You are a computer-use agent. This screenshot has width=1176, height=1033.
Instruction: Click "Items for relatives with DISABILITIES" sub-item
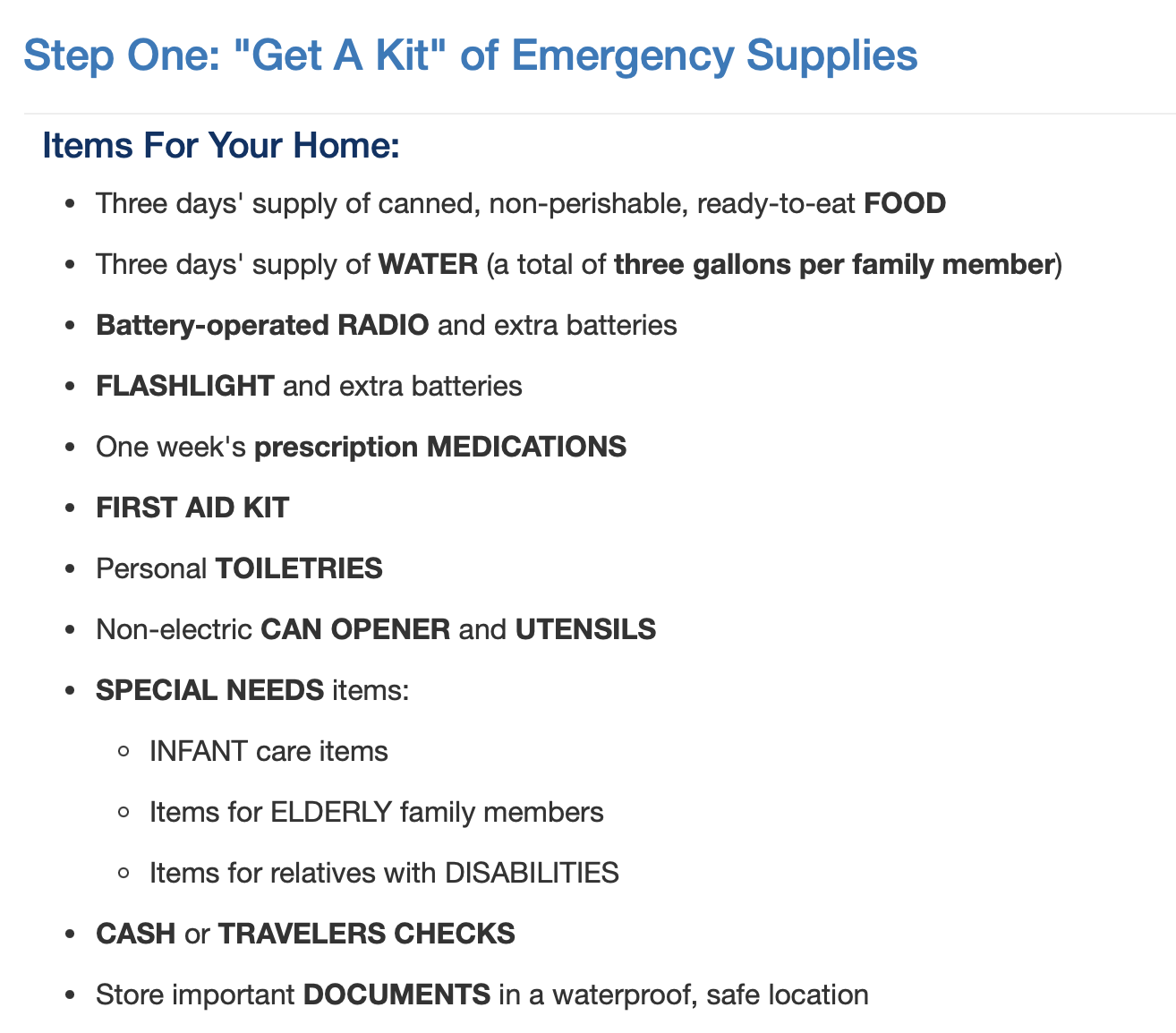[384, 873]
